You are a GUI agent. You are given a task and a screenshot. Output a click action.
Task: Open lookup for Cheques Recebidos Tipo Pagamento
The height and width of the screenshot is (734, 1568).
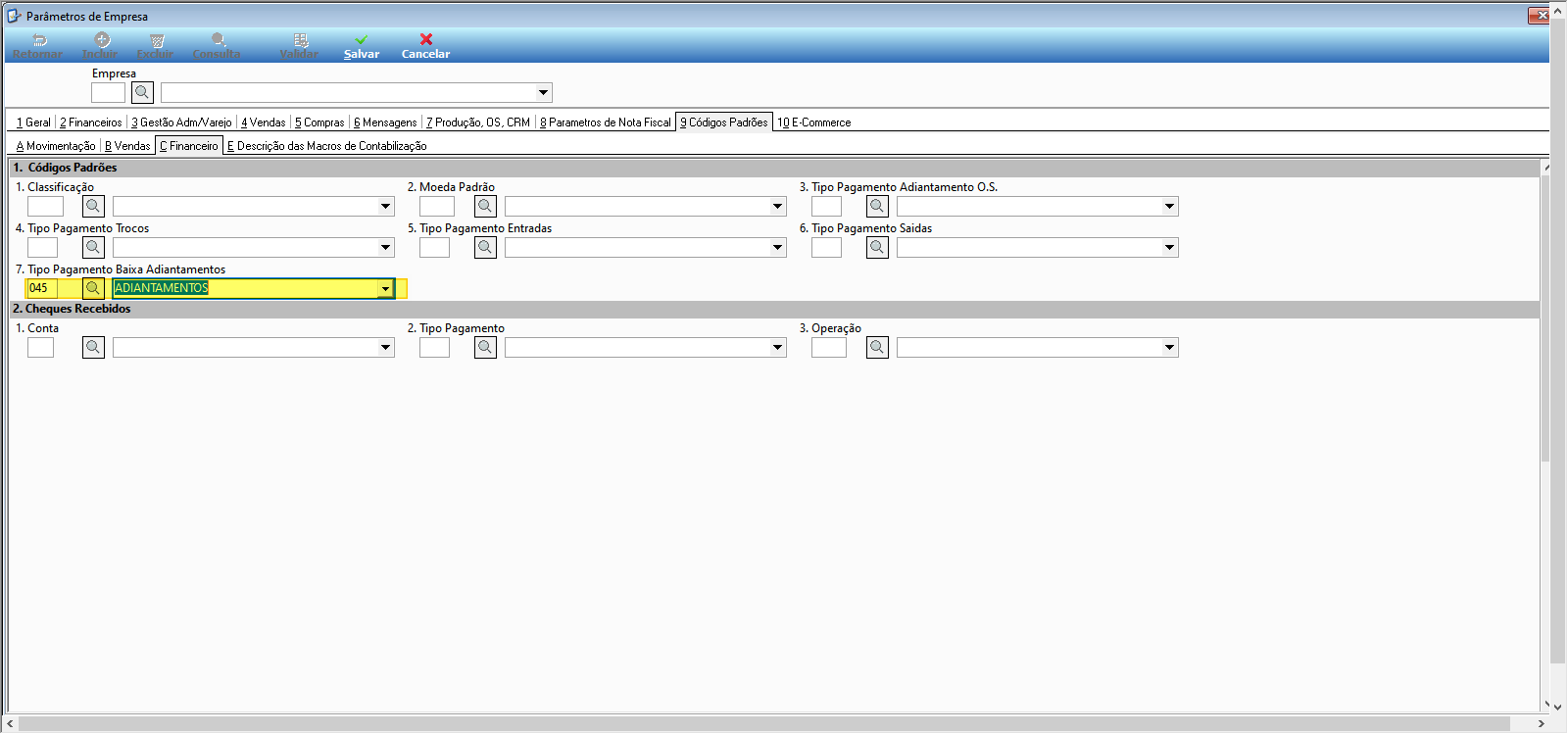pos(485,347)
